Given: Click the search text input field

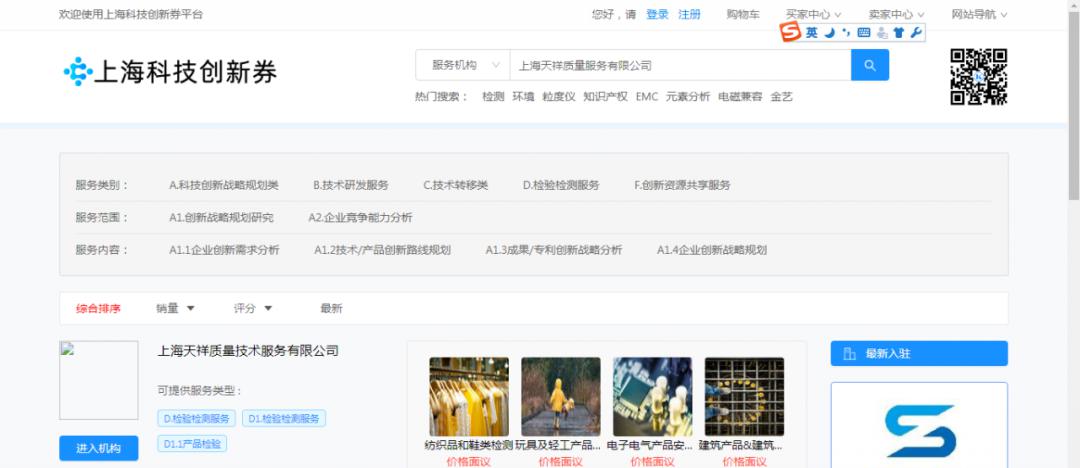Looking at the screenshot, I should [x=681, y=65].
